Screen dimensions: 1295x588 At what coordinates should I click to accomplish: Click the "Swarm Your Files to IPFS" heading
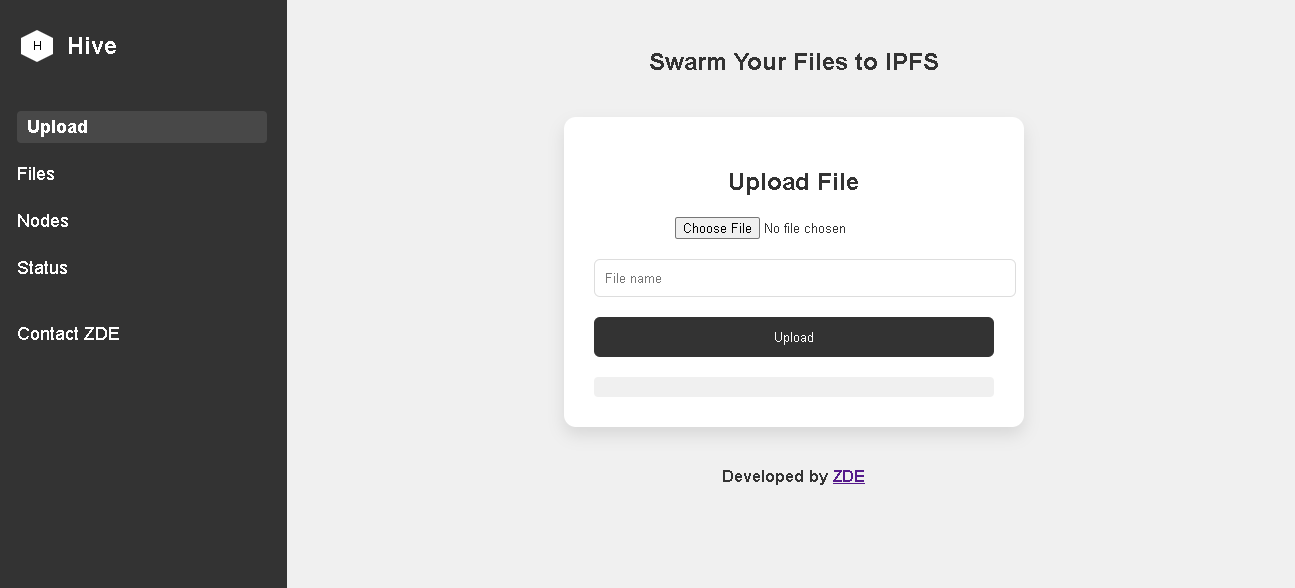pyautogui.click(x=793, y=62)
